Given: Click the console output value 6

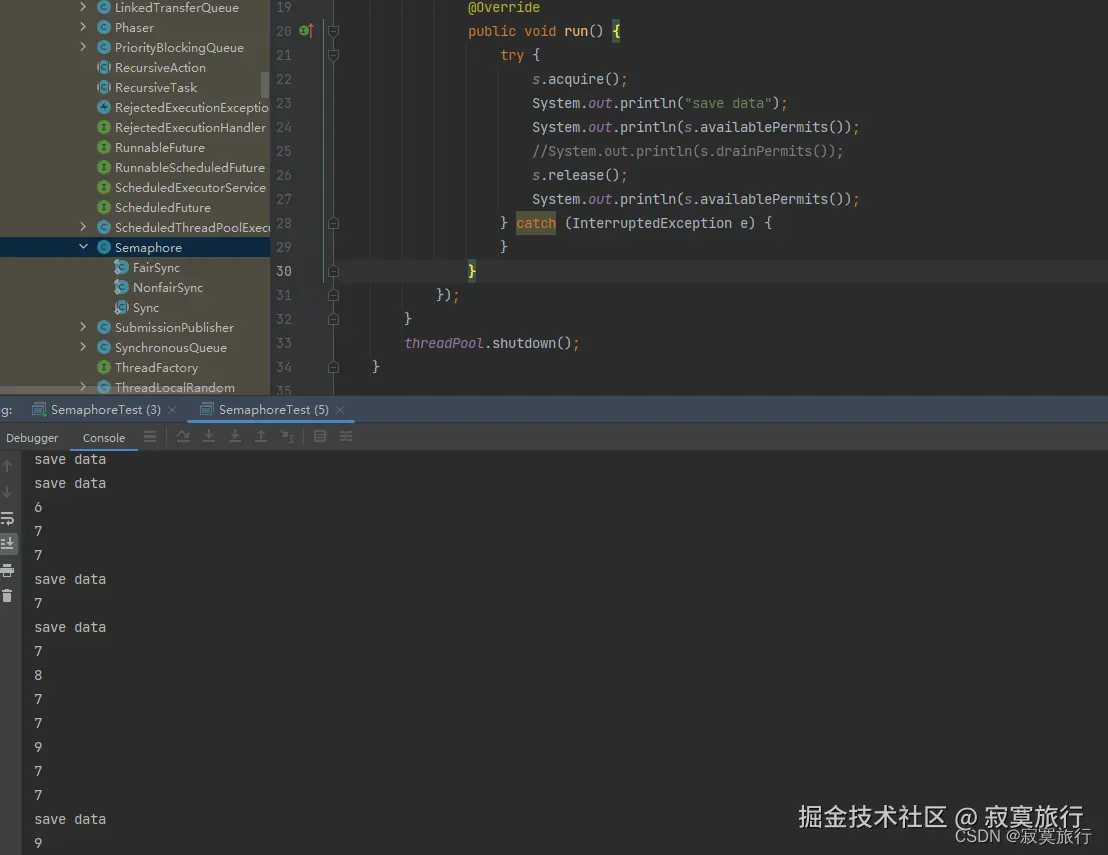Looking at the screenshot, I should click(x=38, y=507).
